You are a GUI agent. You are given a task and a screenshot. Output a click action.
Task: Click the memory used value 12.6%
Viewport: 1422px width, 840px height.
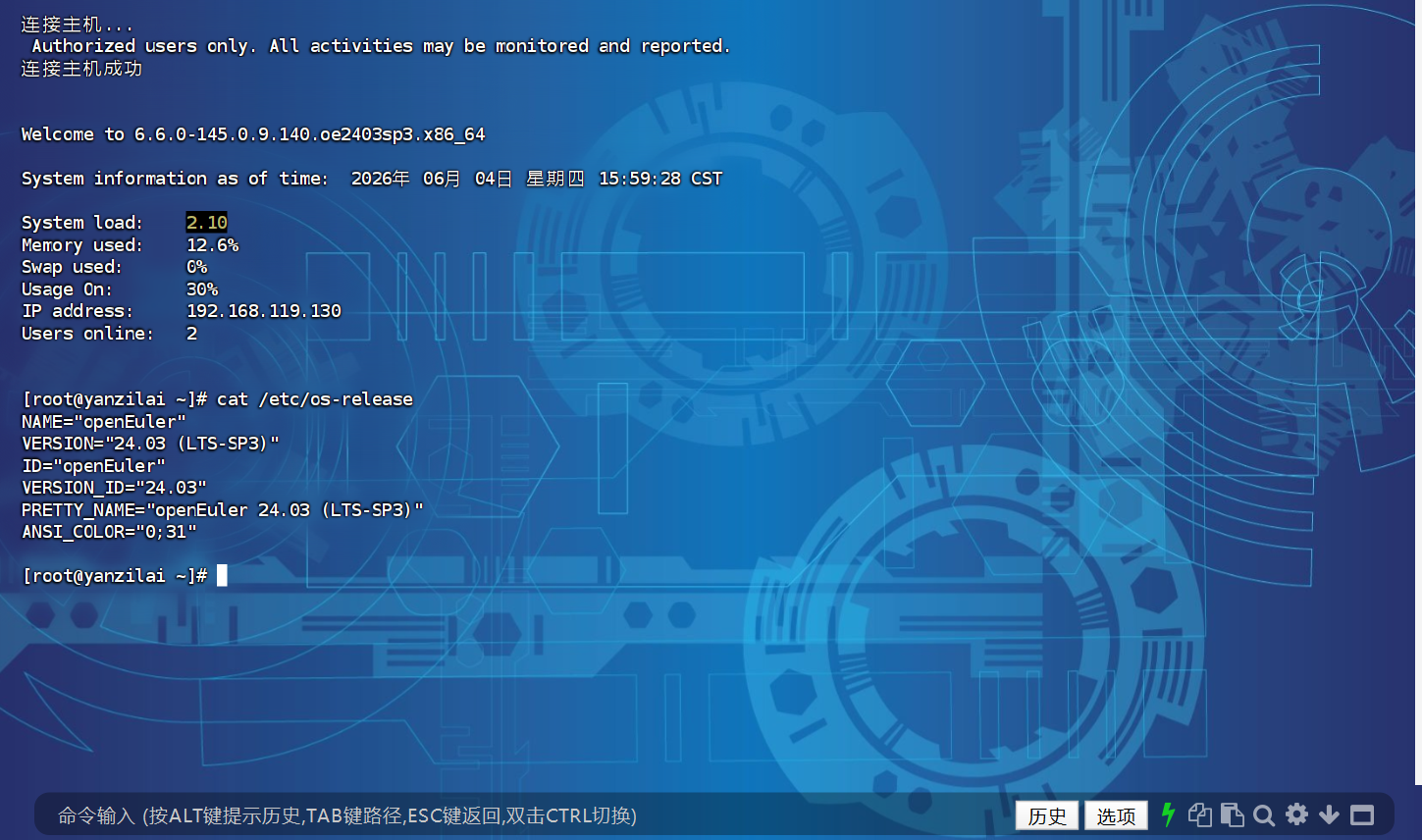pos(213,245)
